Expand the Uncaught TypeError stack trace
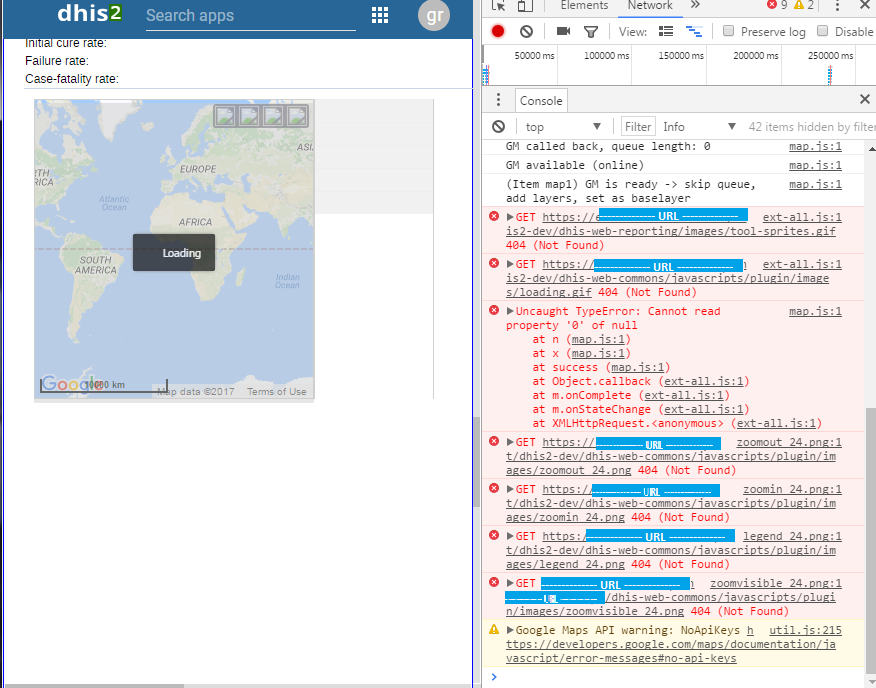The image size is (876, 688). pos(510,312)
